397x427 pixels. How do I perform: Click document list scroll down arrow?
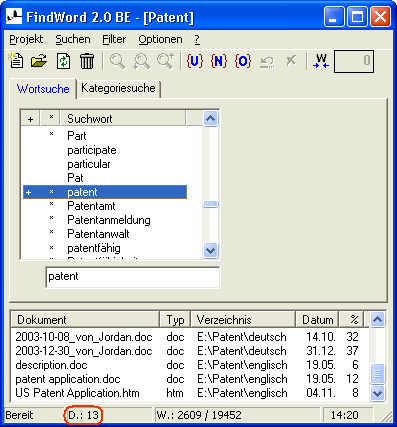pyautogui.click(x=377, y=393)
